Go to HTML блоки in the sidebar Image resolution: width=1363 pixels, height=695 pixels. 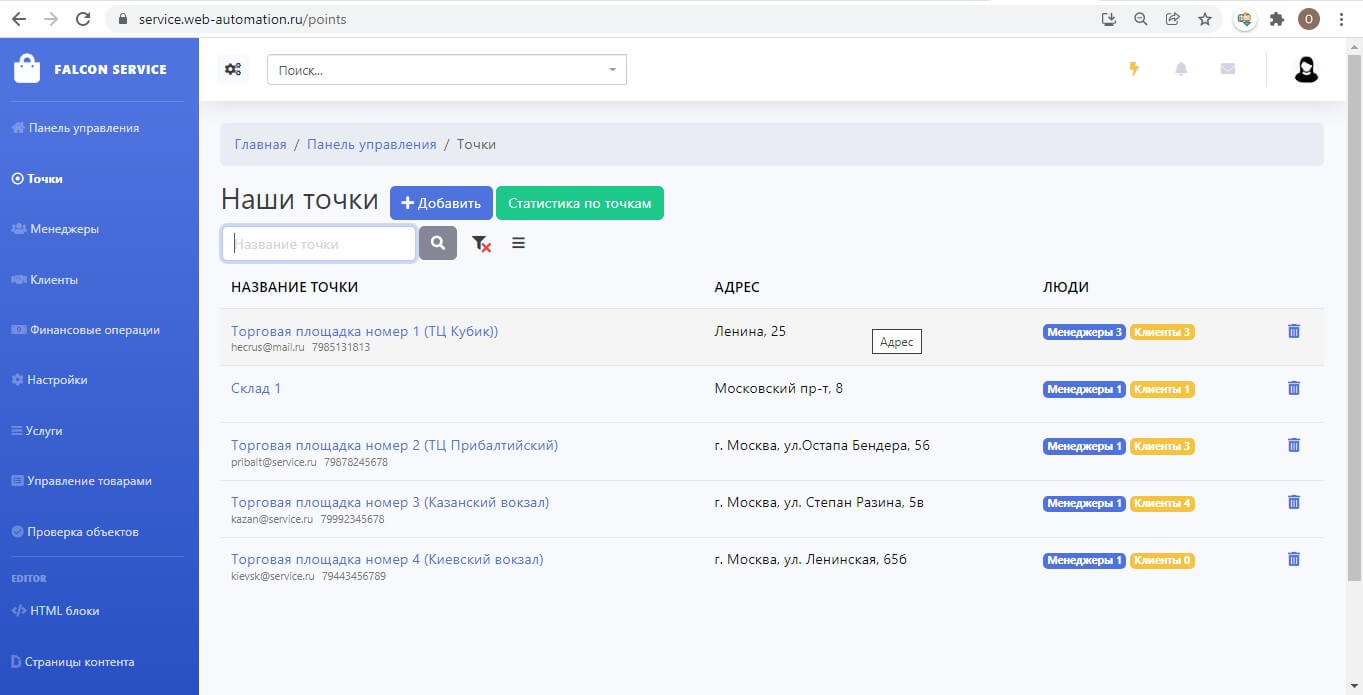click(64, 611)
